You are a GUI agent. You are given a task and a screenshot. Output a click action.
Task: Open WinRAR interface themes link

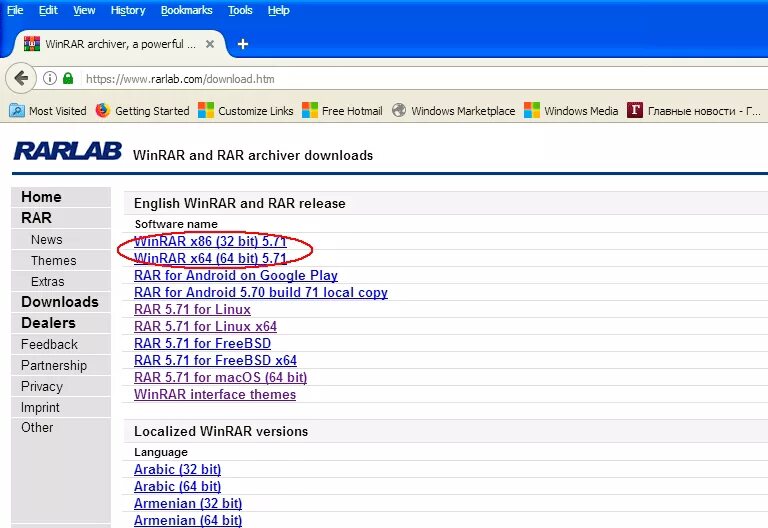tap(215, 394)
